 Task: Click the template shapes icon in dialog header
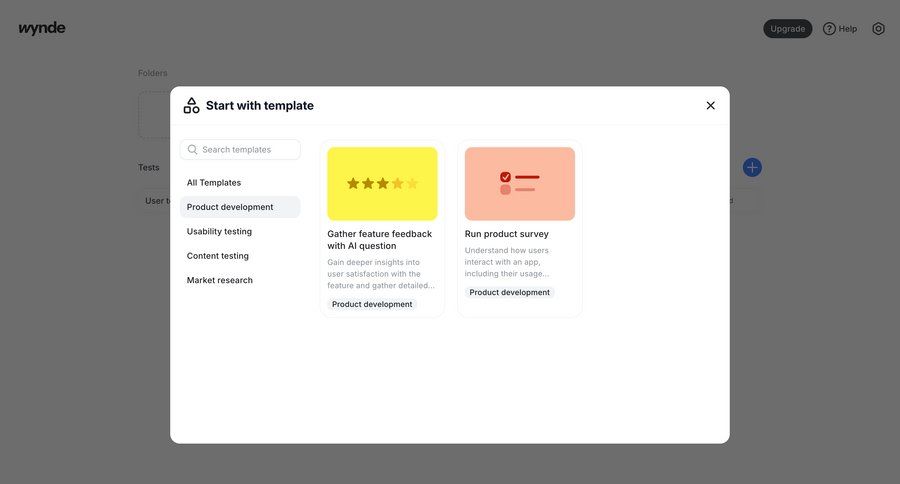(x=191, y=106)
